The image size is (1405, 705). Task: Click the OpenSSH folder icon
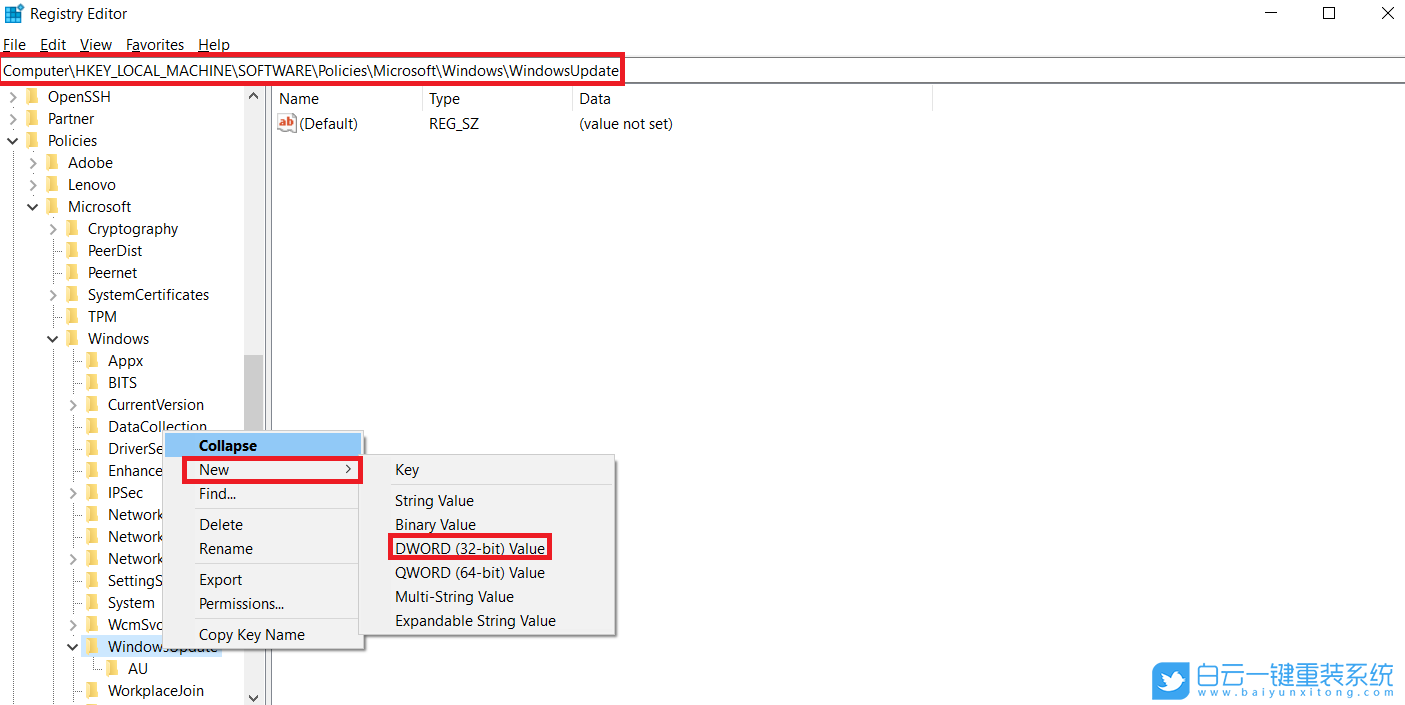pos(33,97)
